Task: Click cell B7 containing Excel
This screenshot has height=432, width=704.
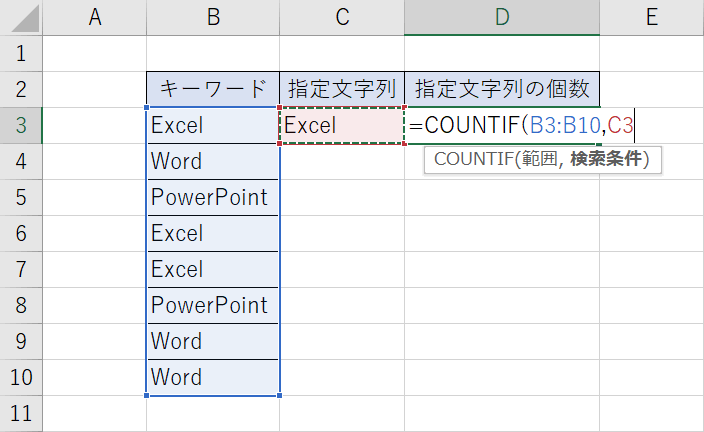Action: (x=213, y=269)
